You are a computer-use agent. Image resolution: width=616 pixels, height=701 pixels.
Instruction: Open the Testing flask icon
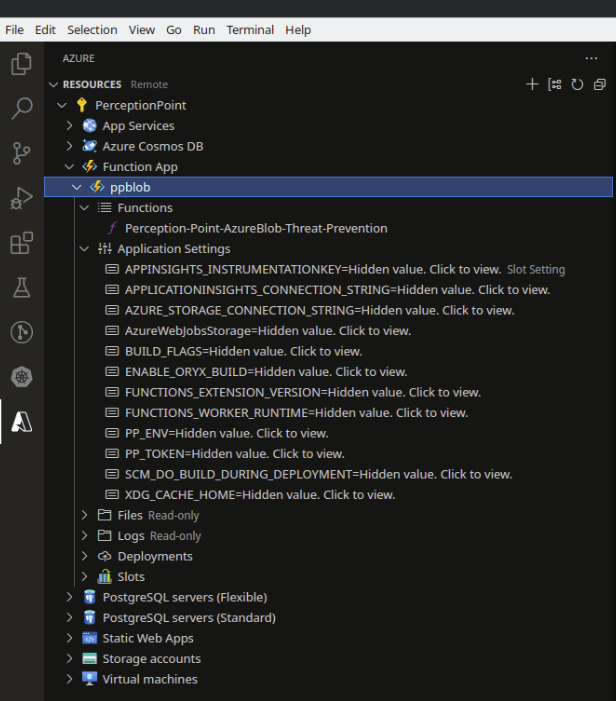click(21, 288)
